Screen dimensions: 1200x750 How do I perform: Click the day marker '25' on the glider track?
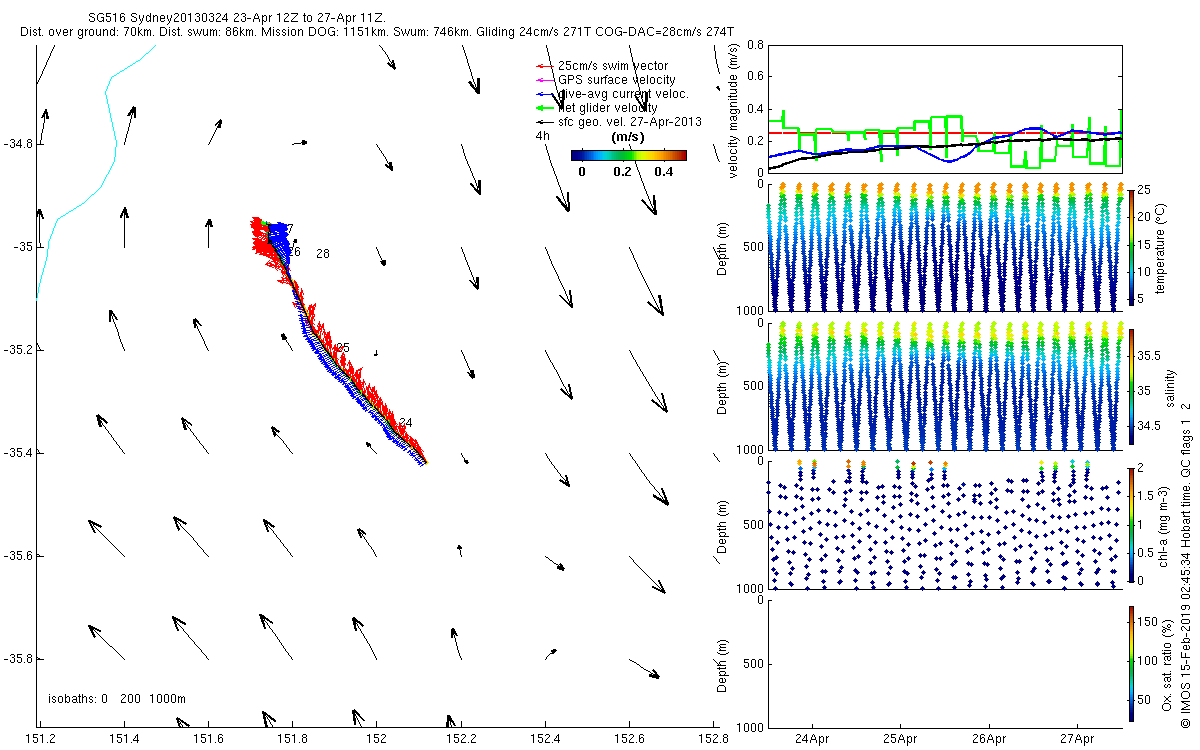[343, 348]
